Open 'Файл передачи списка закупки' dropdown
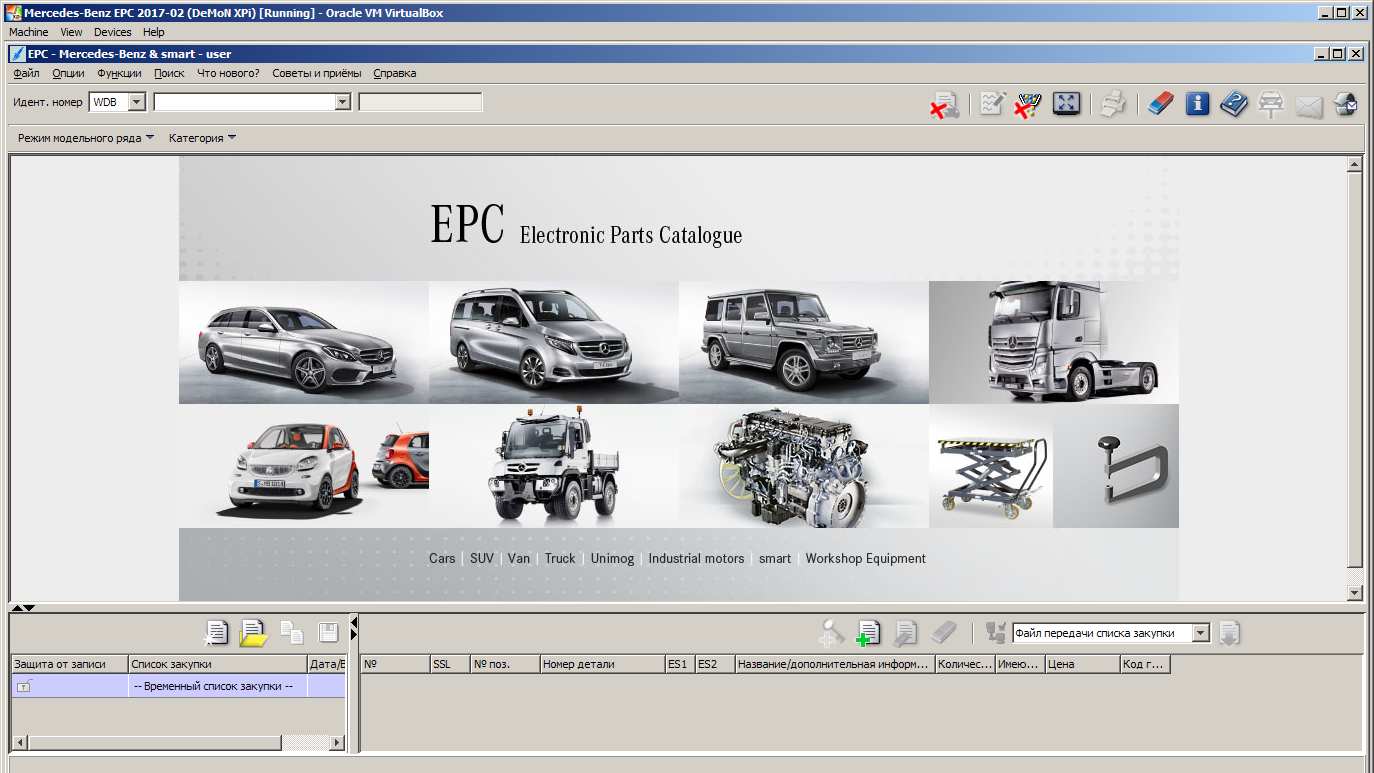This screenshot has height=773, width=1374. tap(1201, 633)
